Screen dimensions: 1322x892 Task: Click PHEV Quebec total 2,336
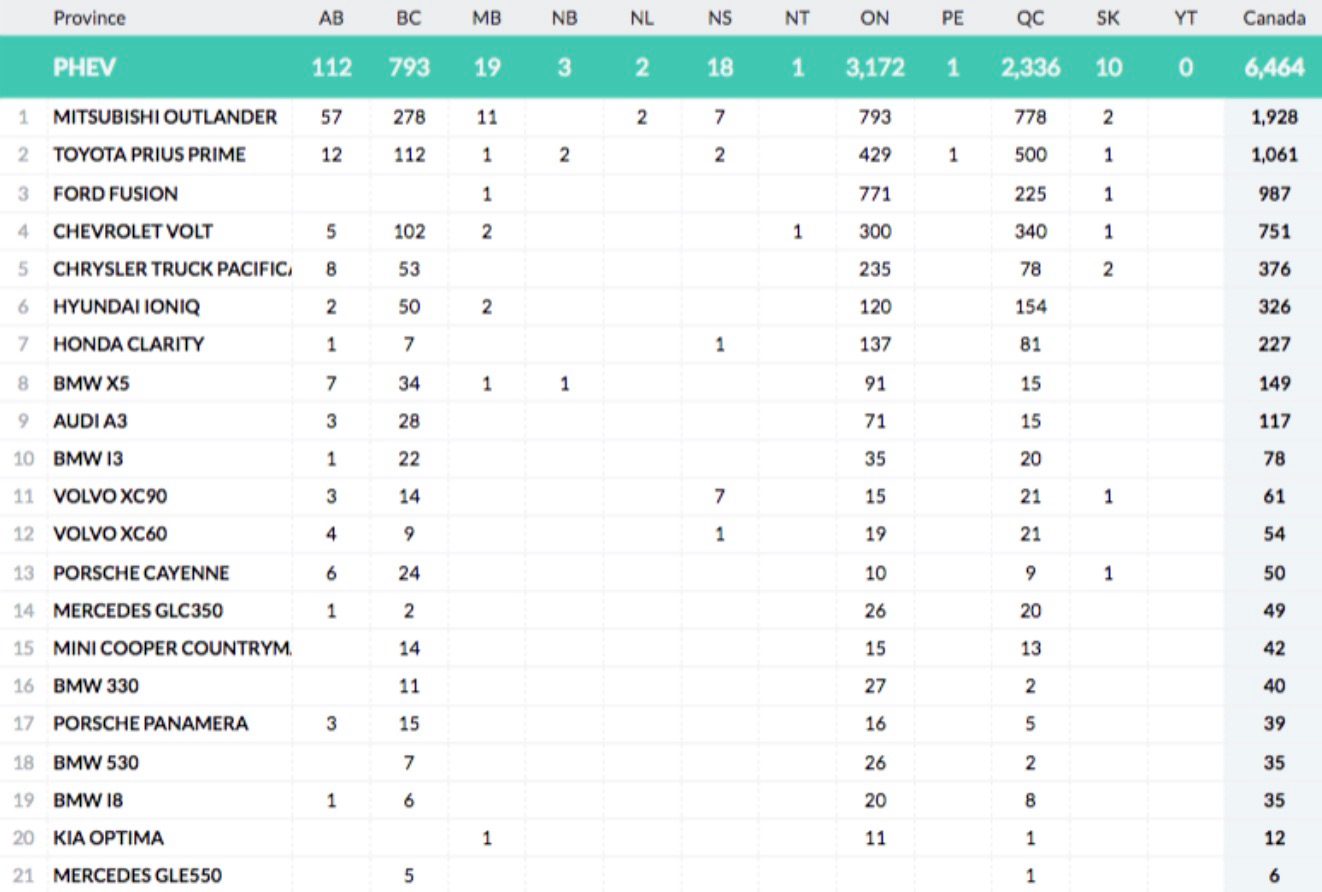point(1030,67)
